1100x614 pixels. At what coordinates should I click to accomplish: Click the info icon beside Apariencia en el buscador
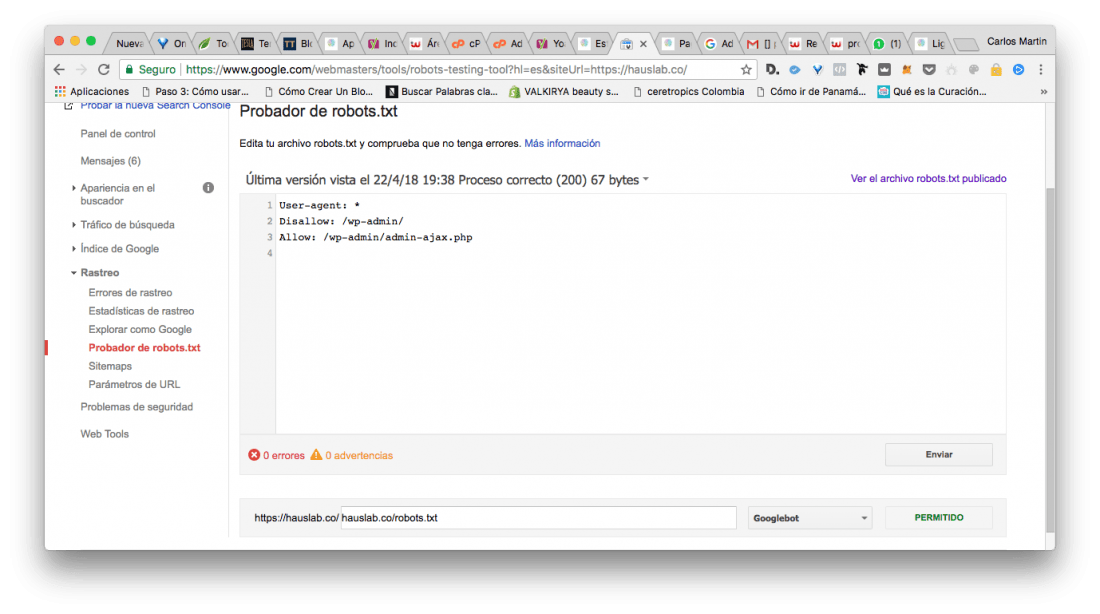point(208,188)
